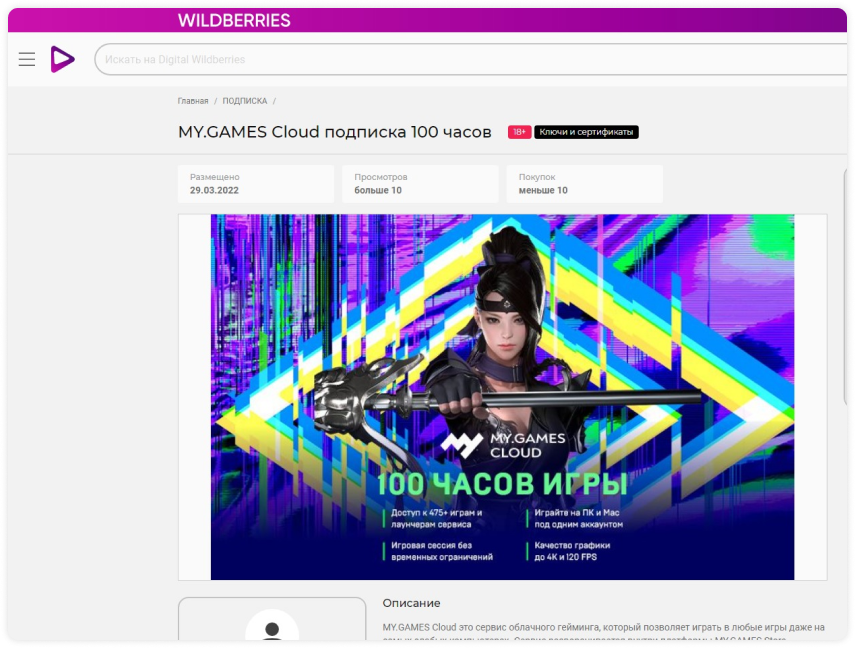Click the Размещено 29.03.2022 info card
The height and width of the screenshot is (648, 855).
(256, 184)
